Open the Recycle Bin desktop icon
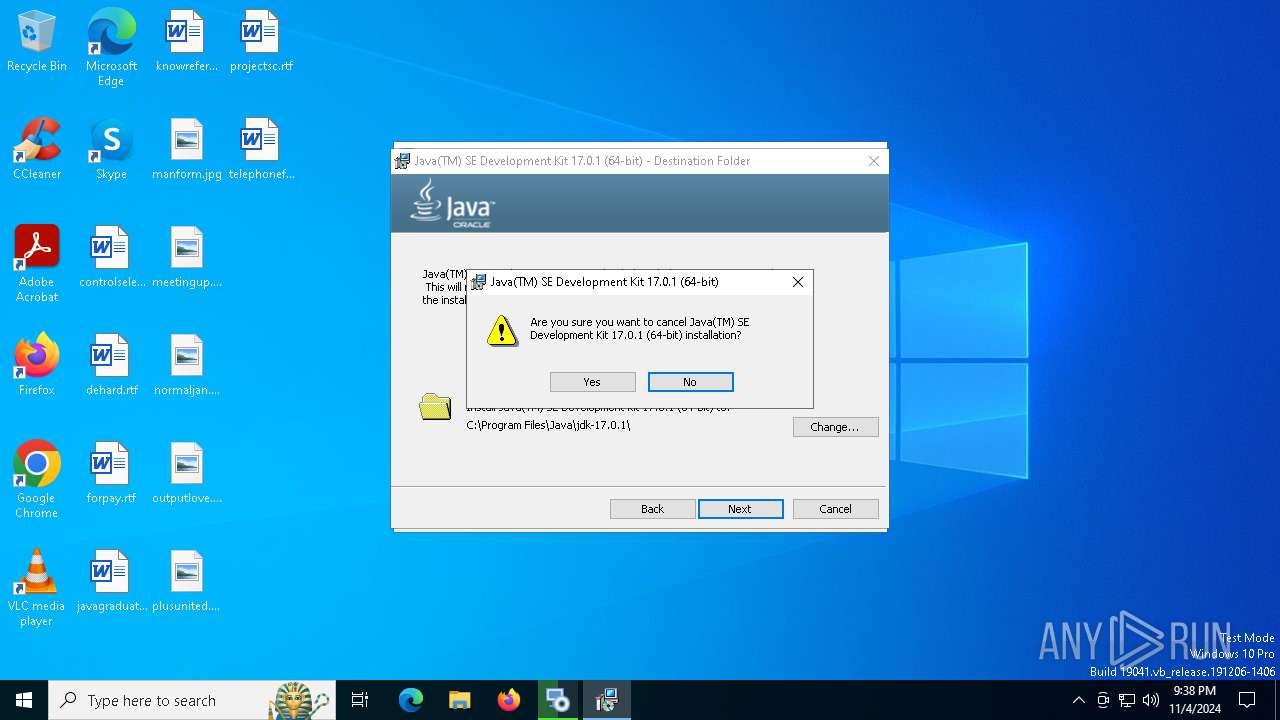Screen dimensions: 1280x720 click(x=37, y=42)
